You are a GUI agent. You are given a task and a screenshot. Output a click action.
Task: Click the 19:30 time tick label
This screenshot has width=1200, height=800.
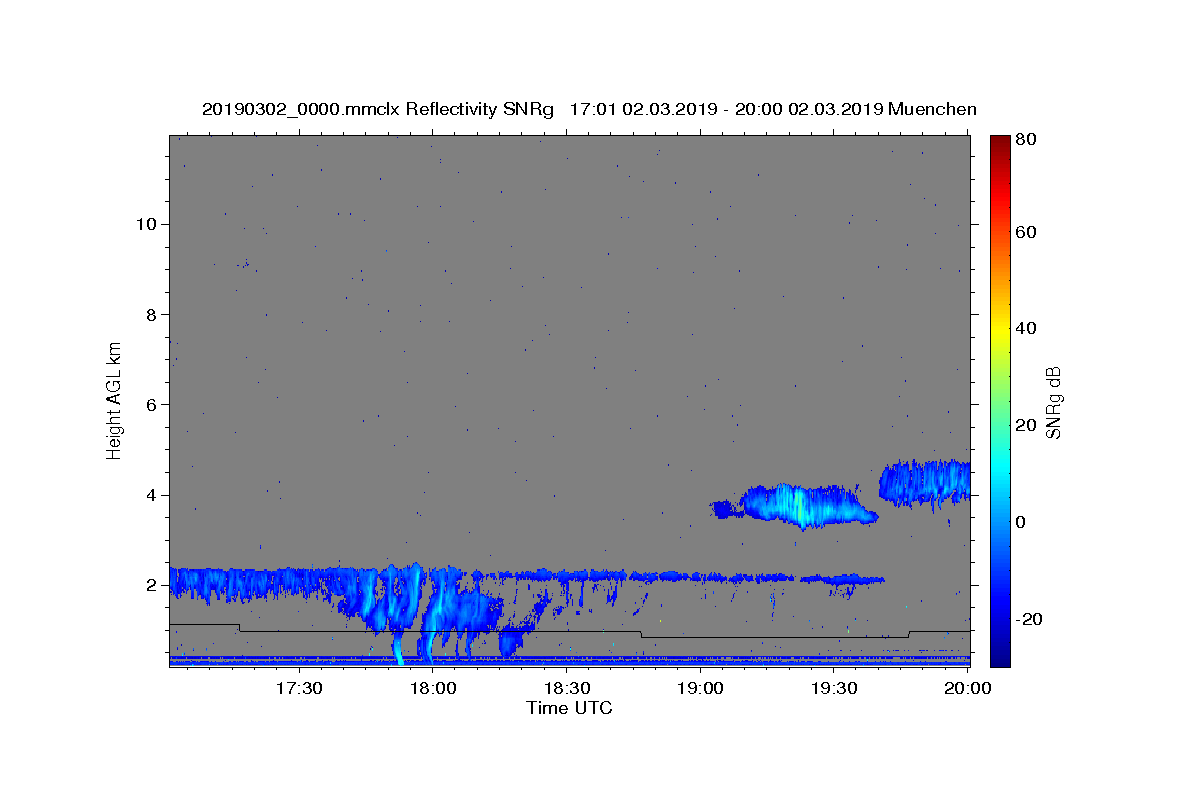[x=834, y=688]
